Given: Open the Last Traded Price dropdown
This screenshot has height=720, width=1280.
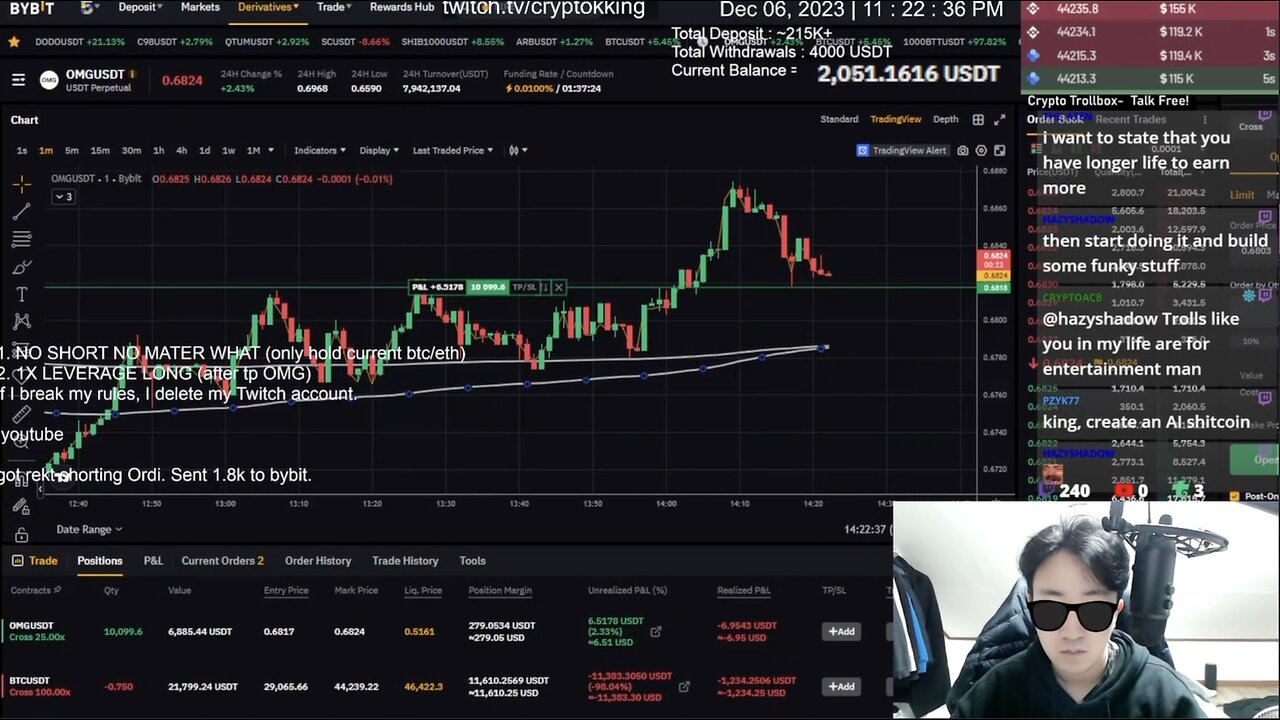Looking at the screenshot, I should pyautogui.click(x=453, y=150).
